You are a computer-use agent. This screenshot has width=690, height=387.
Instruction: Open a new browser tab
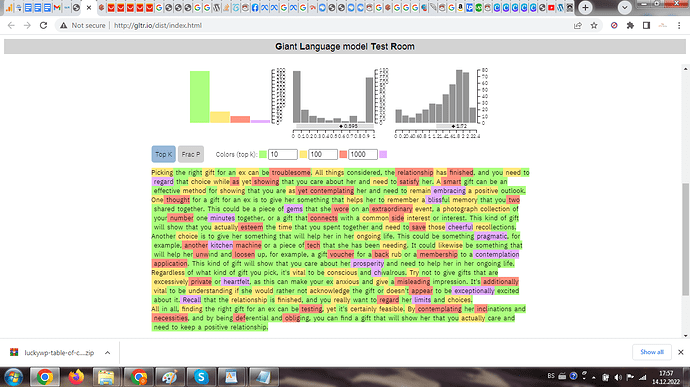pos(585,7)
